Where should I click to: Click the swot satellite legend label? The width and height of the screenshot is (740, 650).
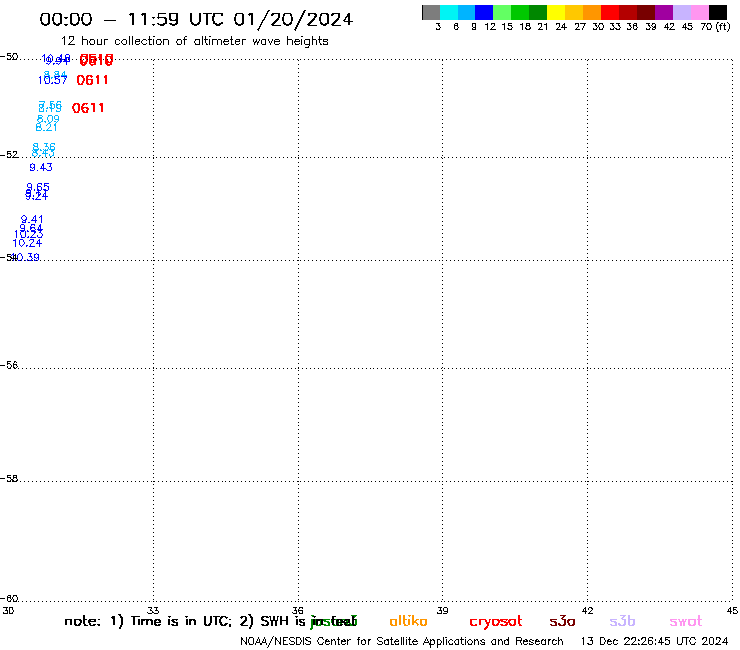(685, 621)
